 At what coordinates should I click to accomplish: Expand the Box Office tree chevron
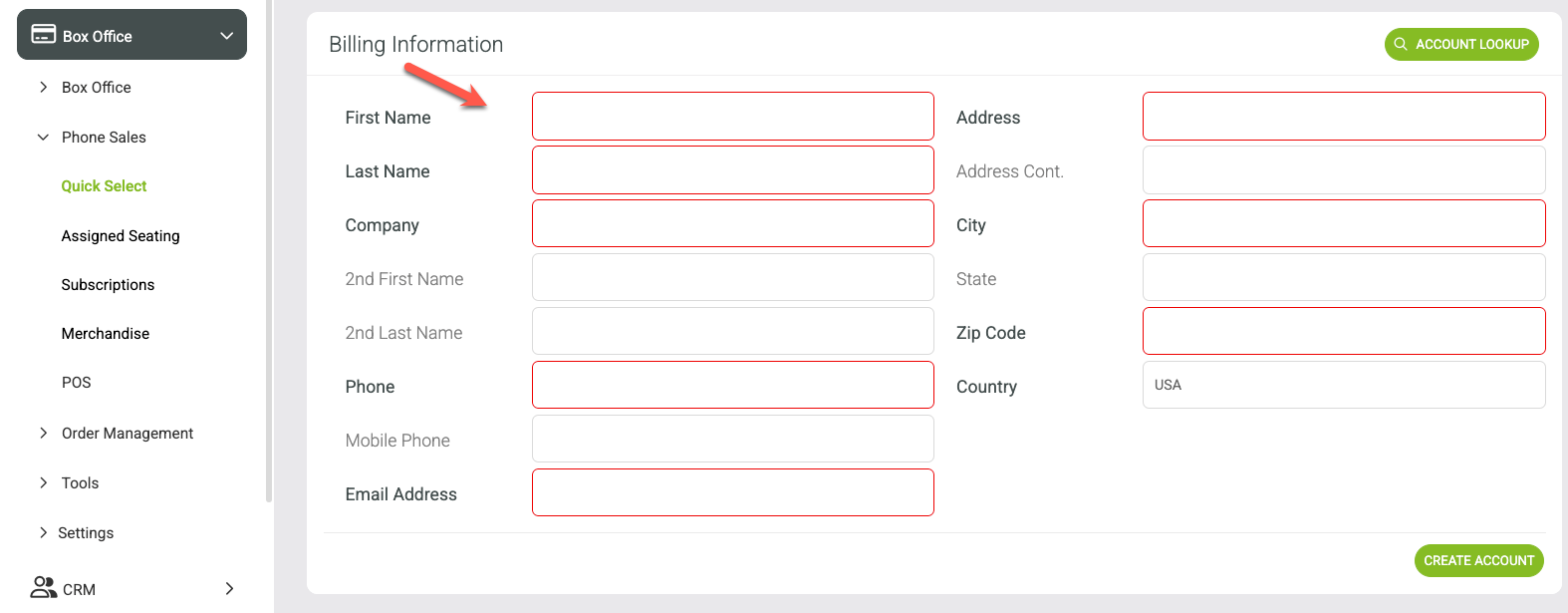click(x=43, y=87)
